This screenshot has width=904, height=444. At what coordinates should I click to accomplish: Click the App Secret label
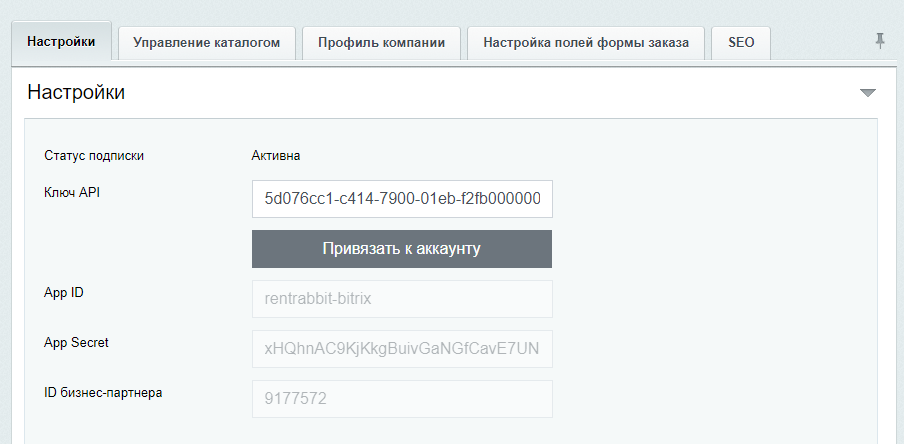point(76,342)
